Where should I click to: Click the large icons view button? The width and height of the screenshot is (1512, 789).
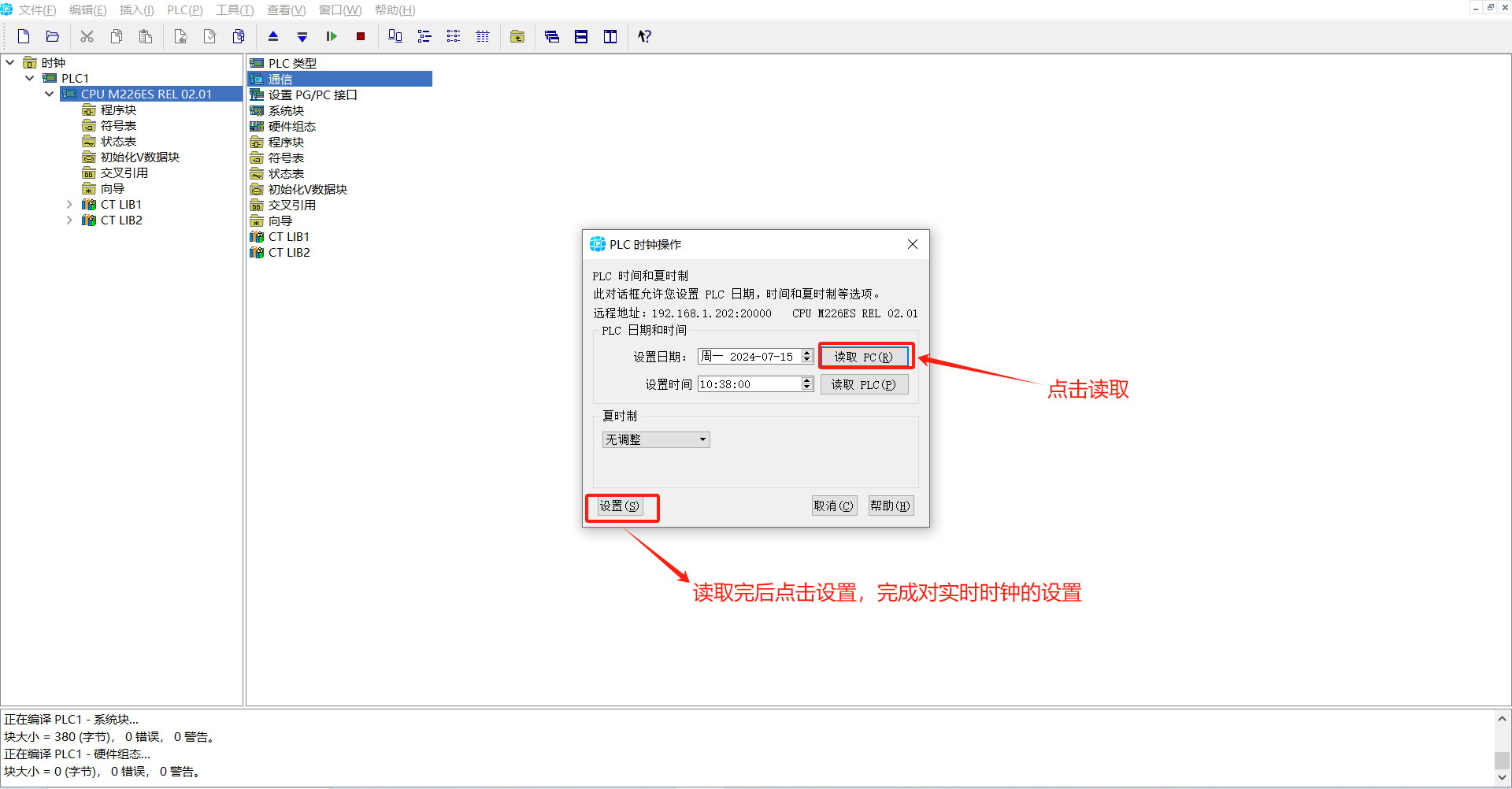395,36
